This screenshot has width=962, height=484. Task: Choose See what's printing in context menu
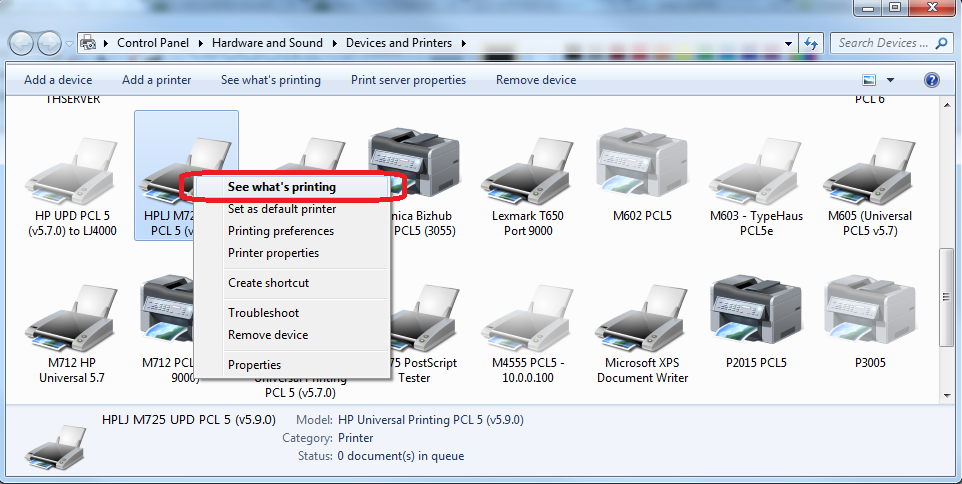point(281,187)
